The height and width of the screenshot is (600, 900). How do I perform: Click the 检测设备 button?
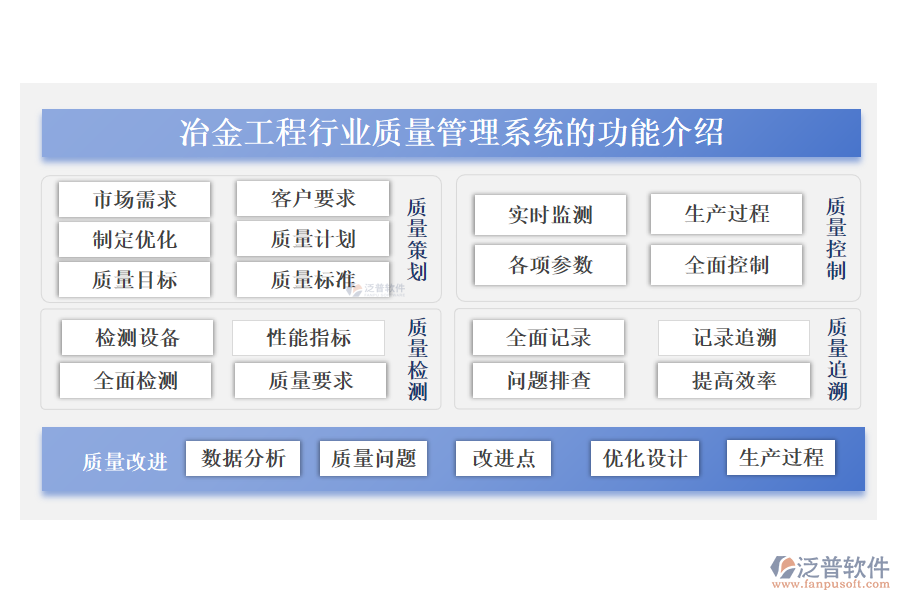pyautogui.click(x=136, y=337)
